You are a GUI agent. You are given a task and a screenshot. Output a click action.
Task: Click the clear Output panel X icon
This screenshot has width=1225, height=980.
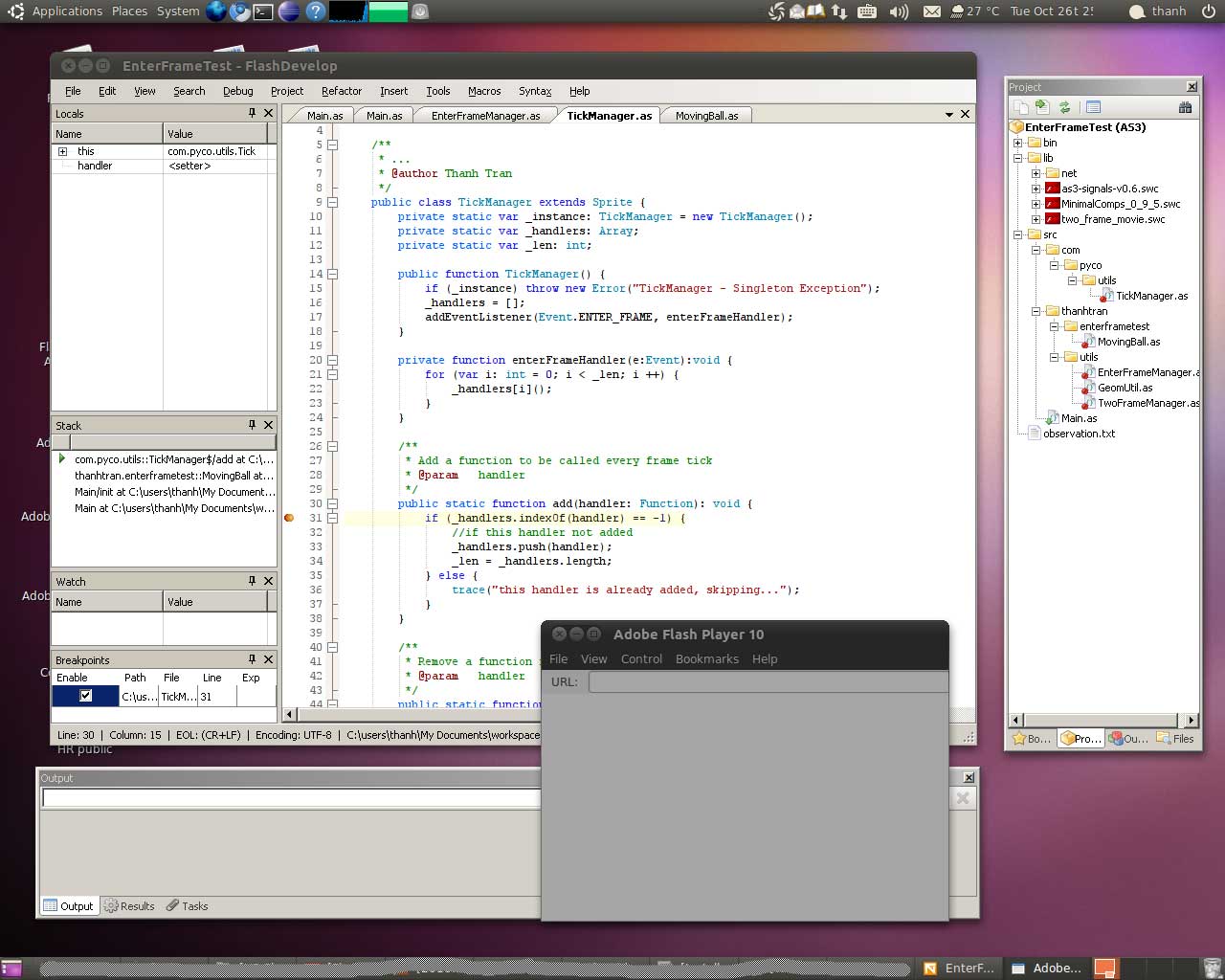point(963,798)
